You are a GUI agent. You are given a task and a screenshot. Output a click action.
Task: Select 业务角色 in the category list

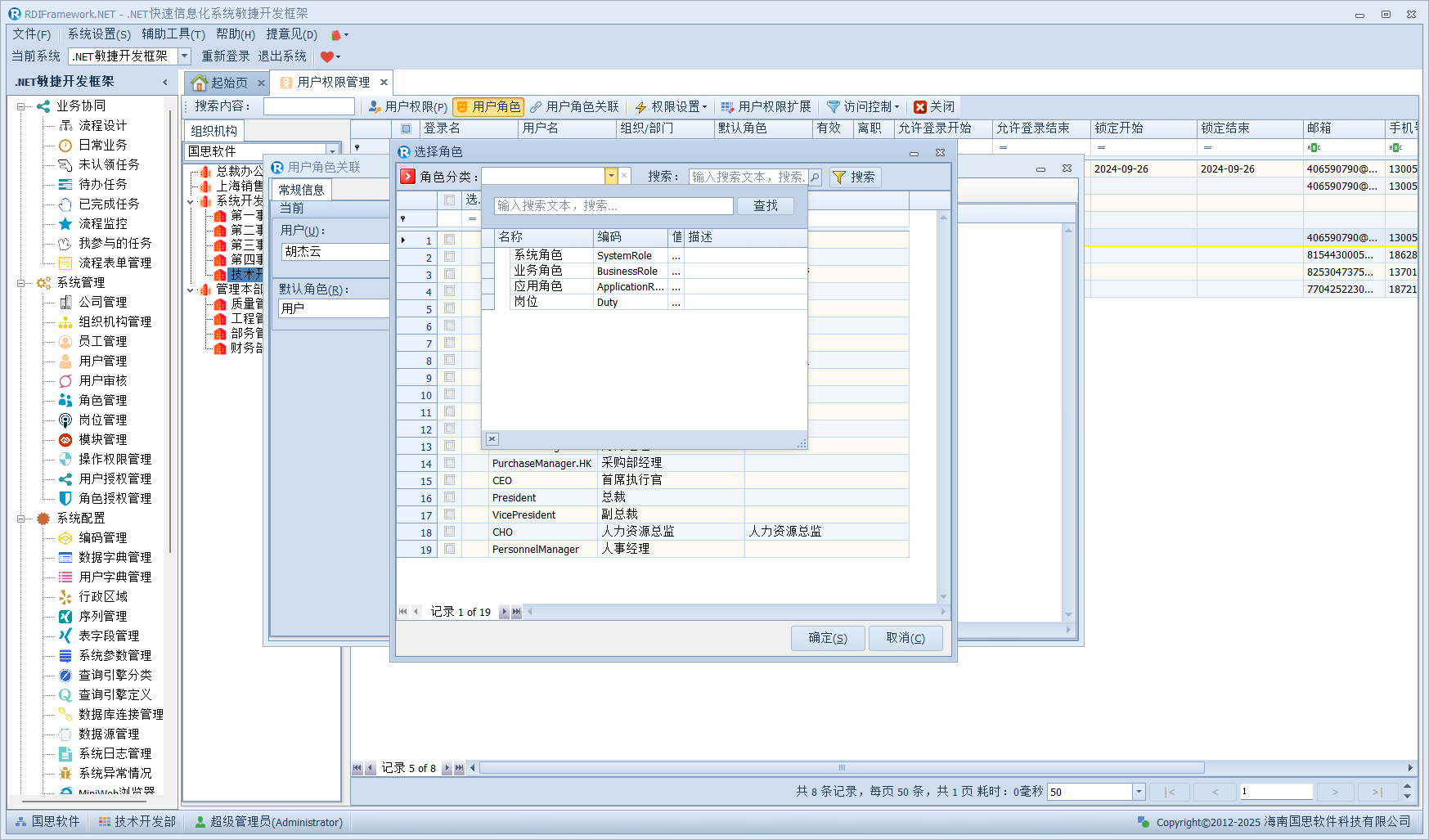point(538,271)
